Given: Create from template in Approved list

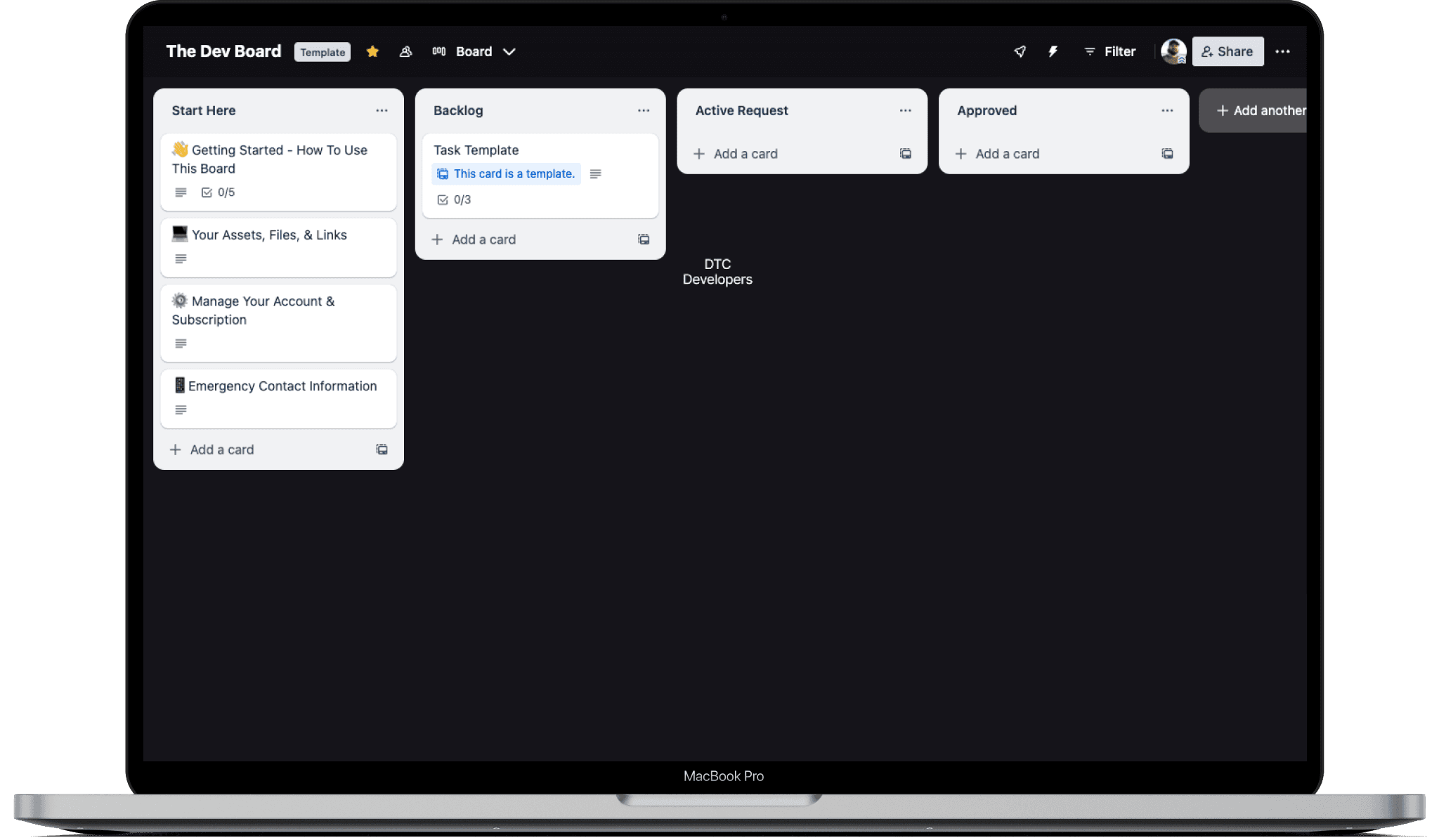Looking at the screenshot, I should [1167, 154].
